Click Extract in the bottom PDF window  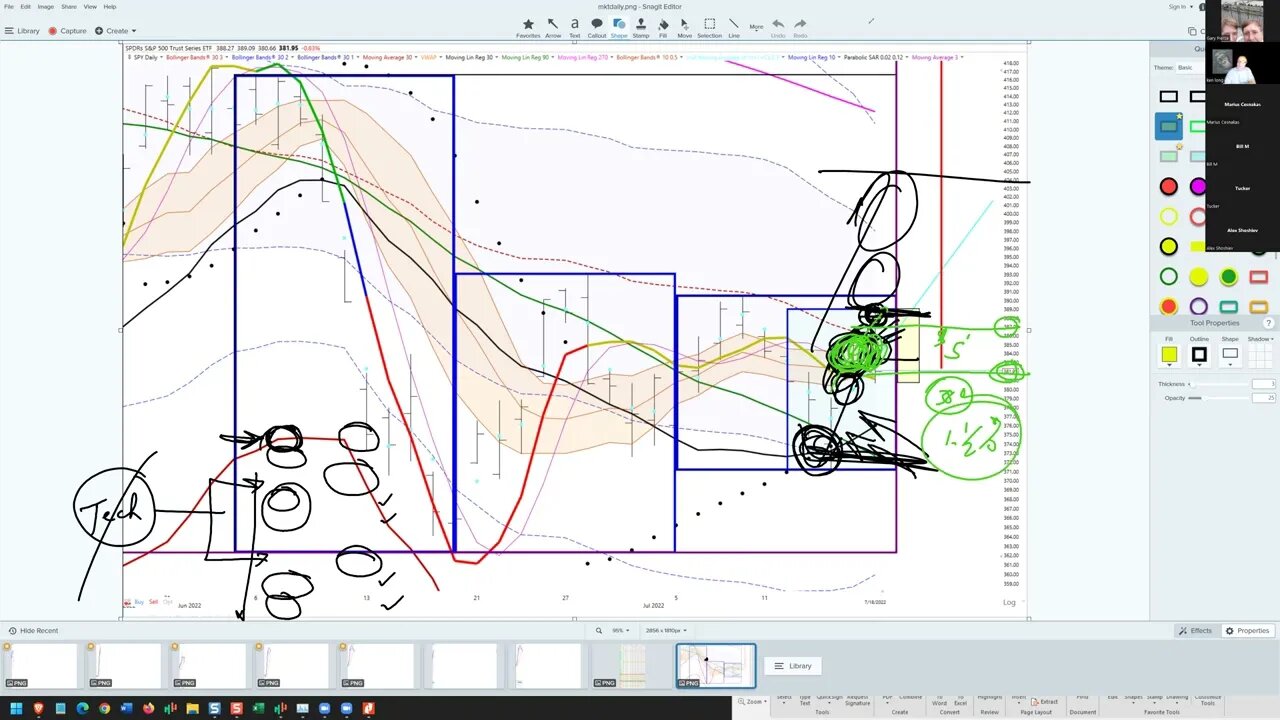[x=1045, y=702]
